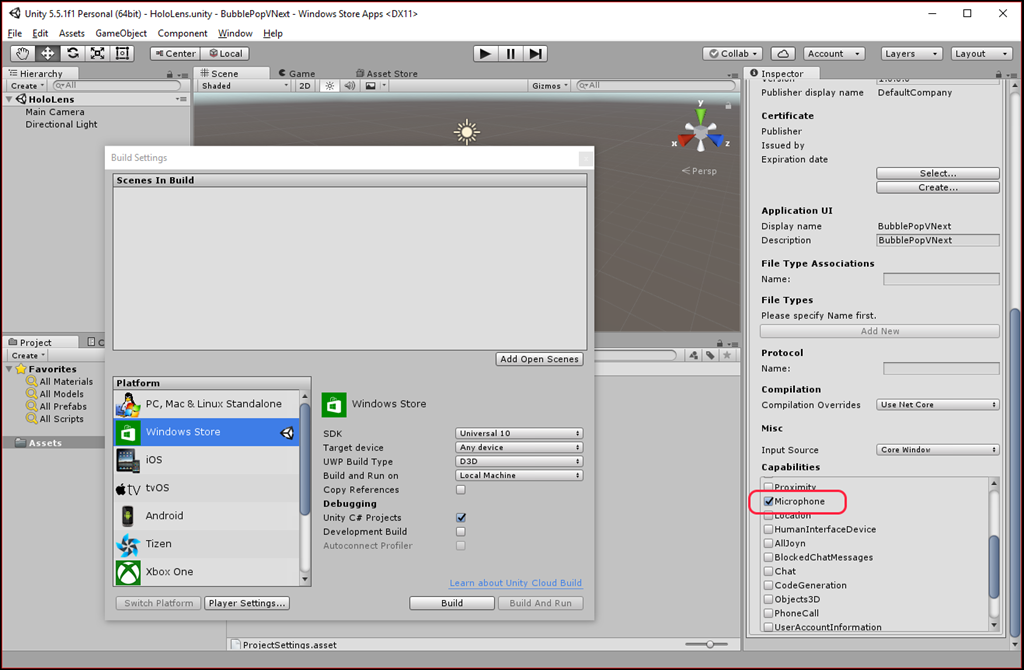
Task: Click the scene orientation gizmo
Action: click(x=701, y=131)
